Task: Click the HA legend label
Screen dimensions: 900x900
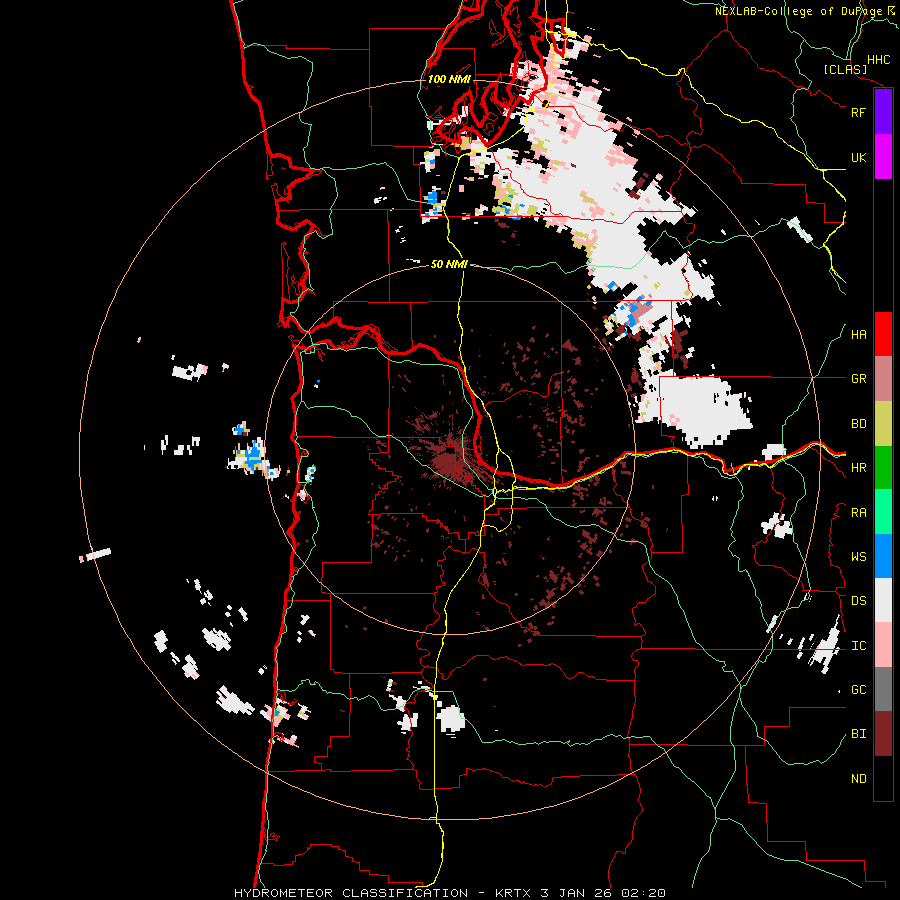Action: (x=858, y=335)
